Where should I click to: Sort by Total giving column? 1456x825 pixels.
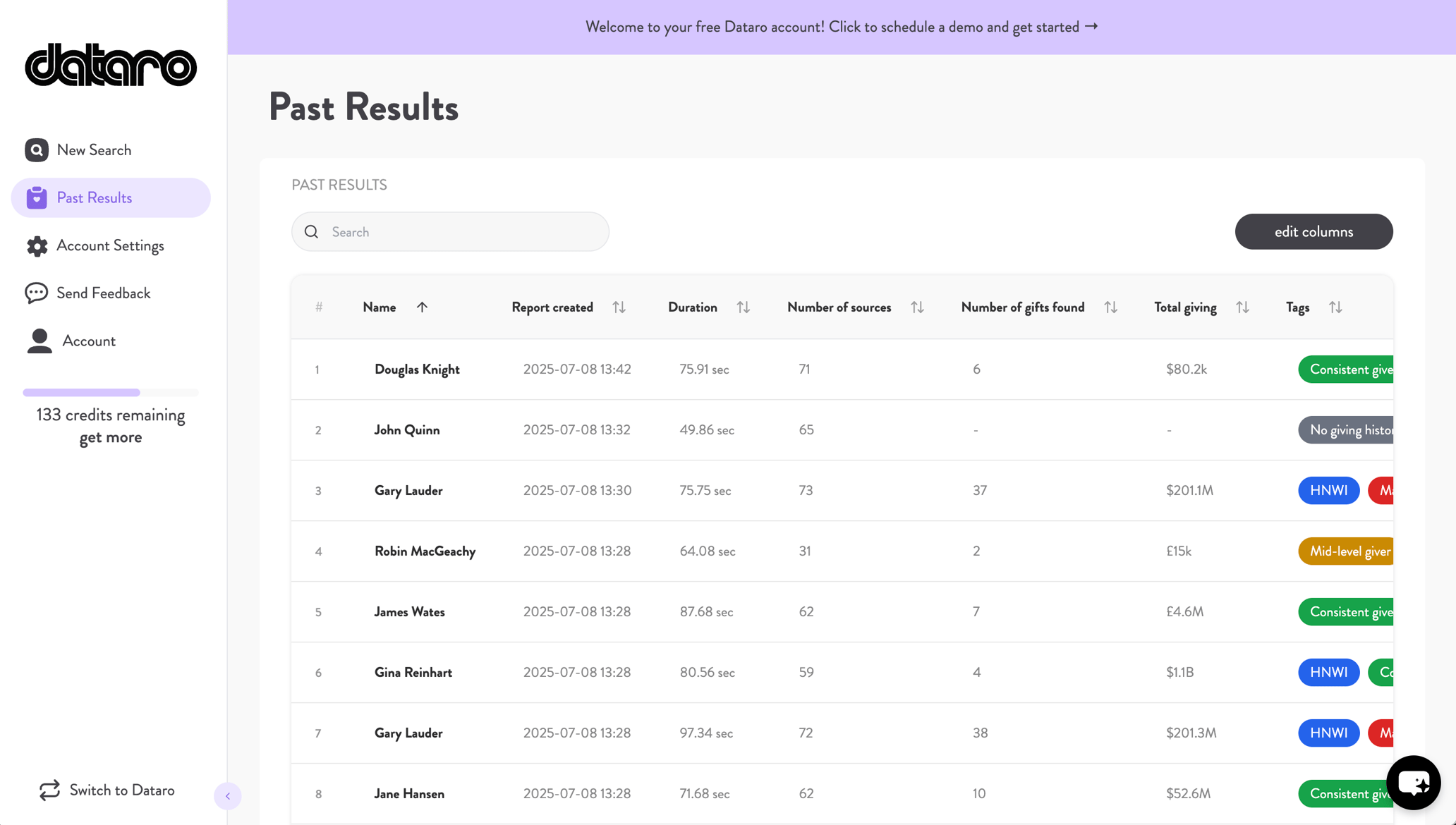pyautogui.click(x=1242, y=307)
